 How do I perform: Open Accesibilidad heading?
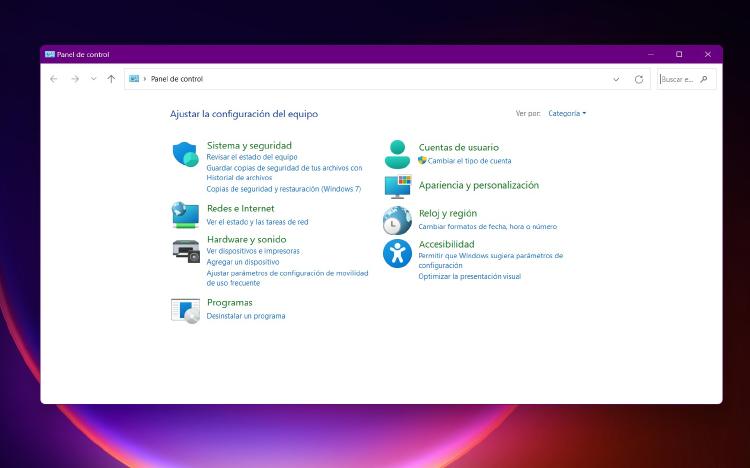click(447, 244)
